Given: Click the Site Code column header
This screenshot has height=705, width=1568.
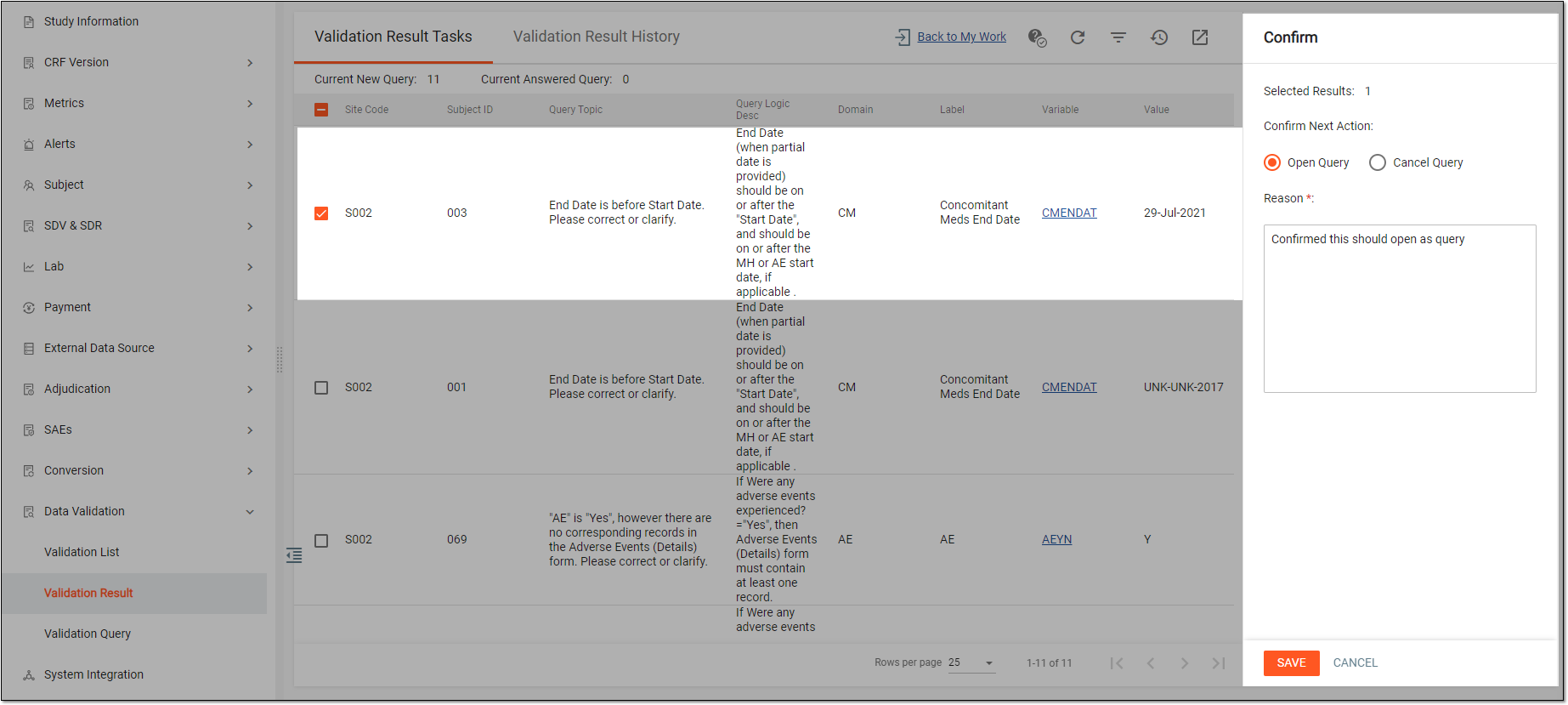Looking at the screenshot, I should 366,110.
